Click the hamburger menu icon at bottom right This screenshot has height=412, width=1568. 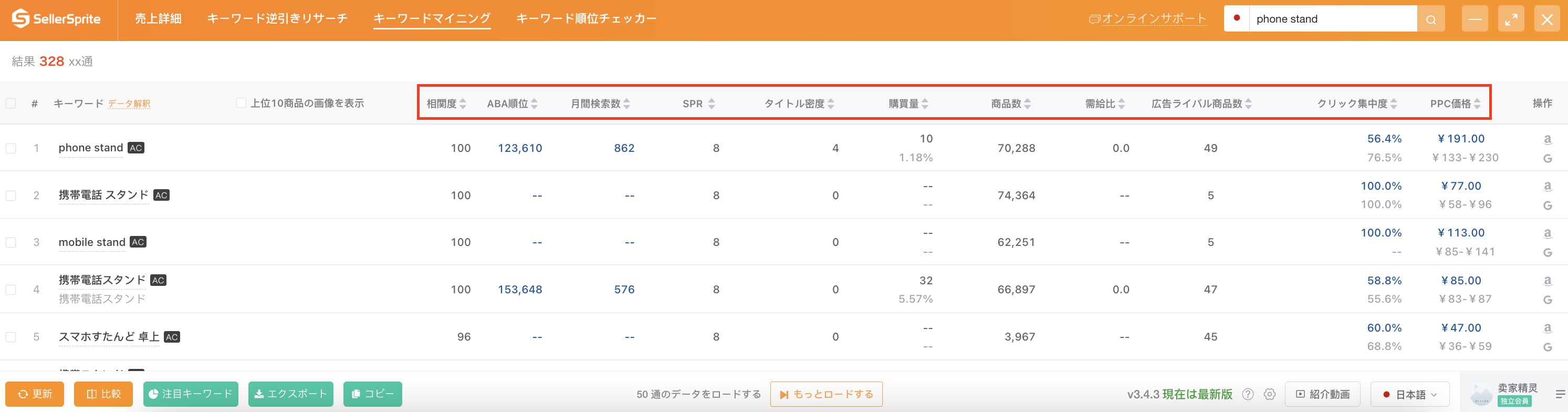1560,394
